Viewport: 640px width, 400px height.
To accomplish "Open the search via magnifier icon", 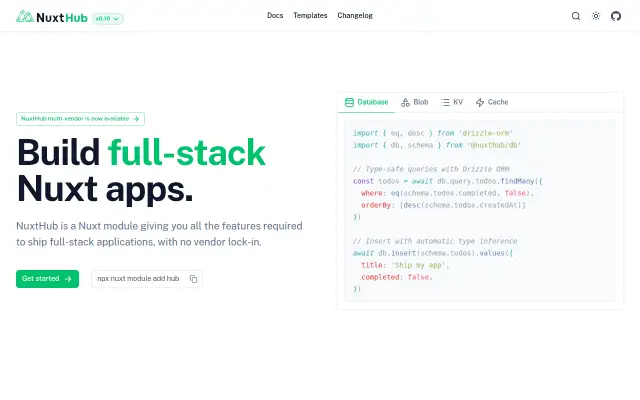I will pyautogui.click(x=576, y=16).
